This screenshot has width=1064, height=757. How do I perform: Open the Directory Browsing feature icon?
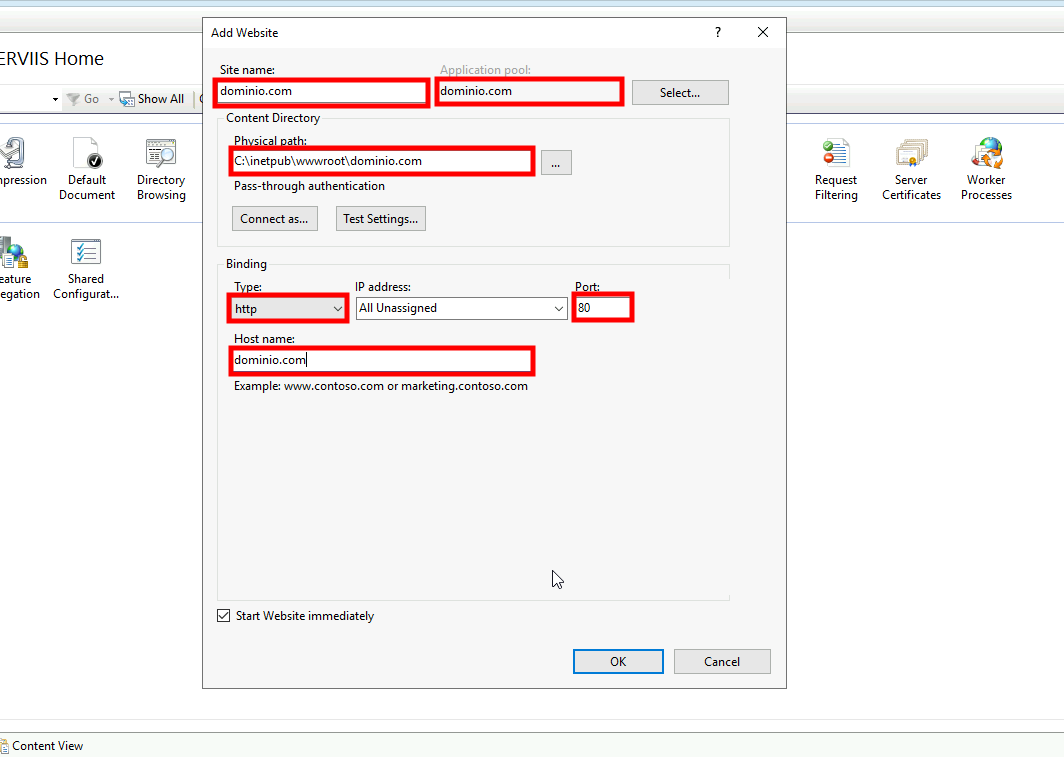[161, 169]
